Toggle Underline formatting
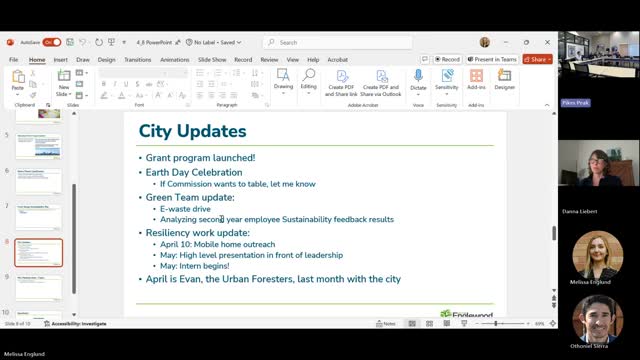Screen dimensions: 640x360 pyautogui.click(x=126, y=84)
